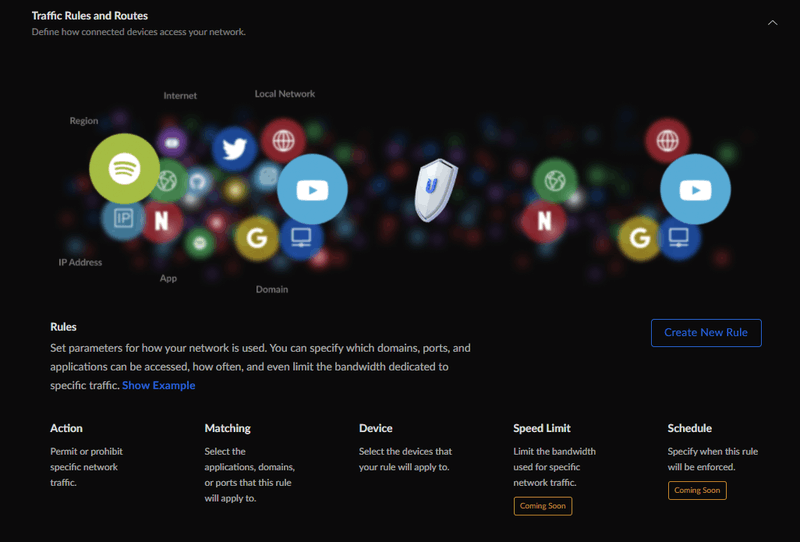Screen dimensions: 800x542
Task: Click the right YouTube play icon
Action: click(695, 189)
